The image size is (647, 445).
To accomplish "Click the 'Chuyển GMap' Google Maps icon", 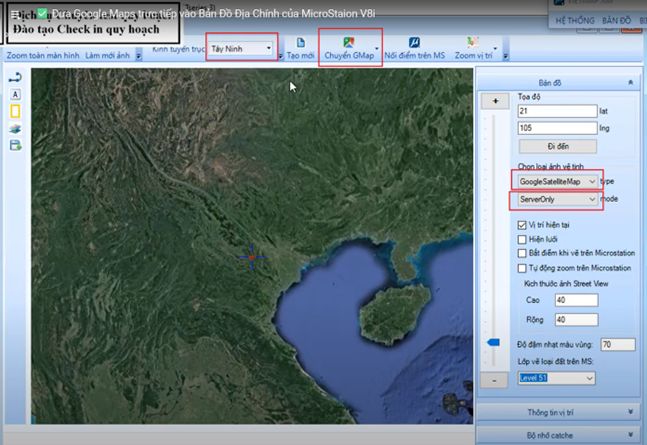I will pyautogui.click(x=349, y=42).
